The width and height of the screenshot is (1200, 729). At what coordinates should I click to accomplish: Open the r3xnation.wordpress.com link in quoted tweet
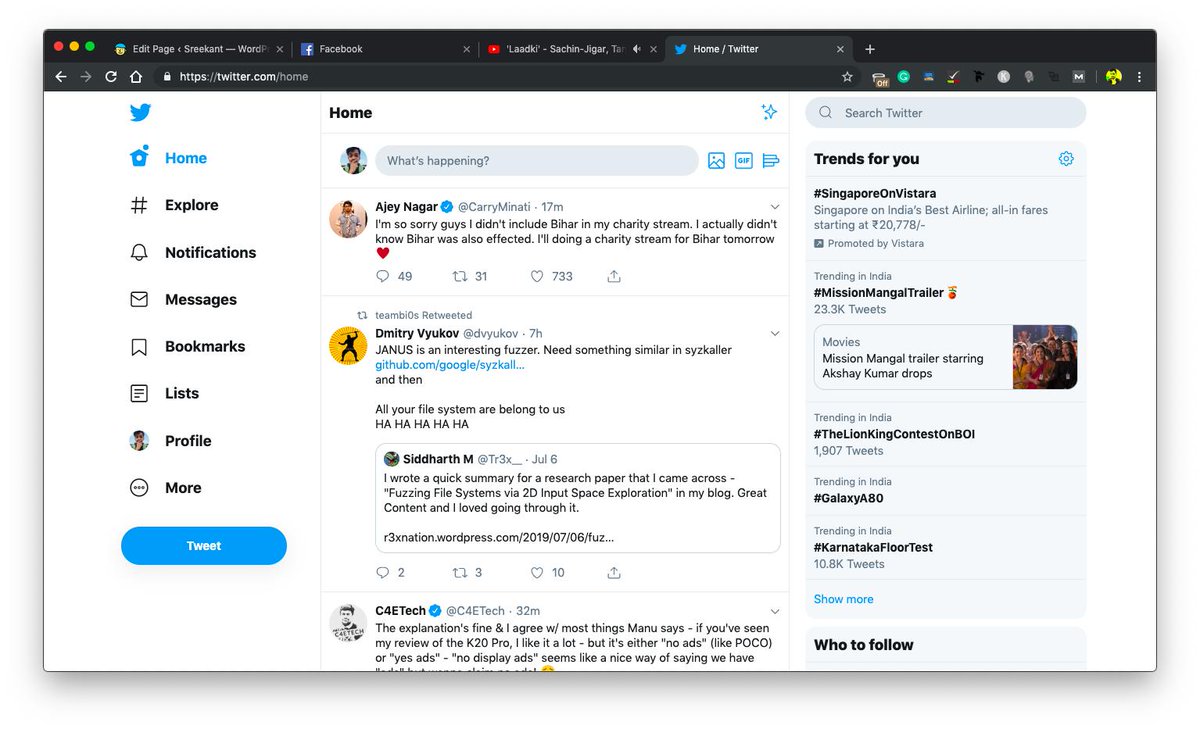499,537
